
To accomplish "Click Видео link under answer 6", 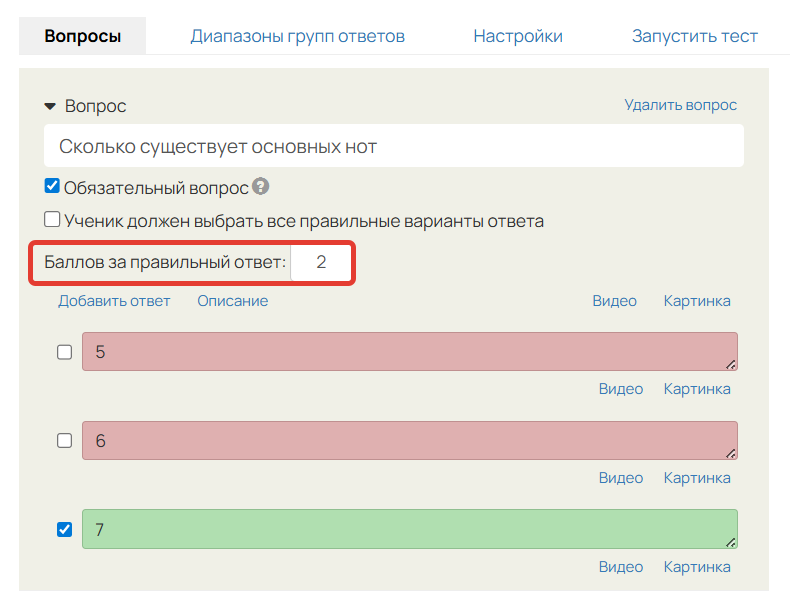I will coord(621,478).
